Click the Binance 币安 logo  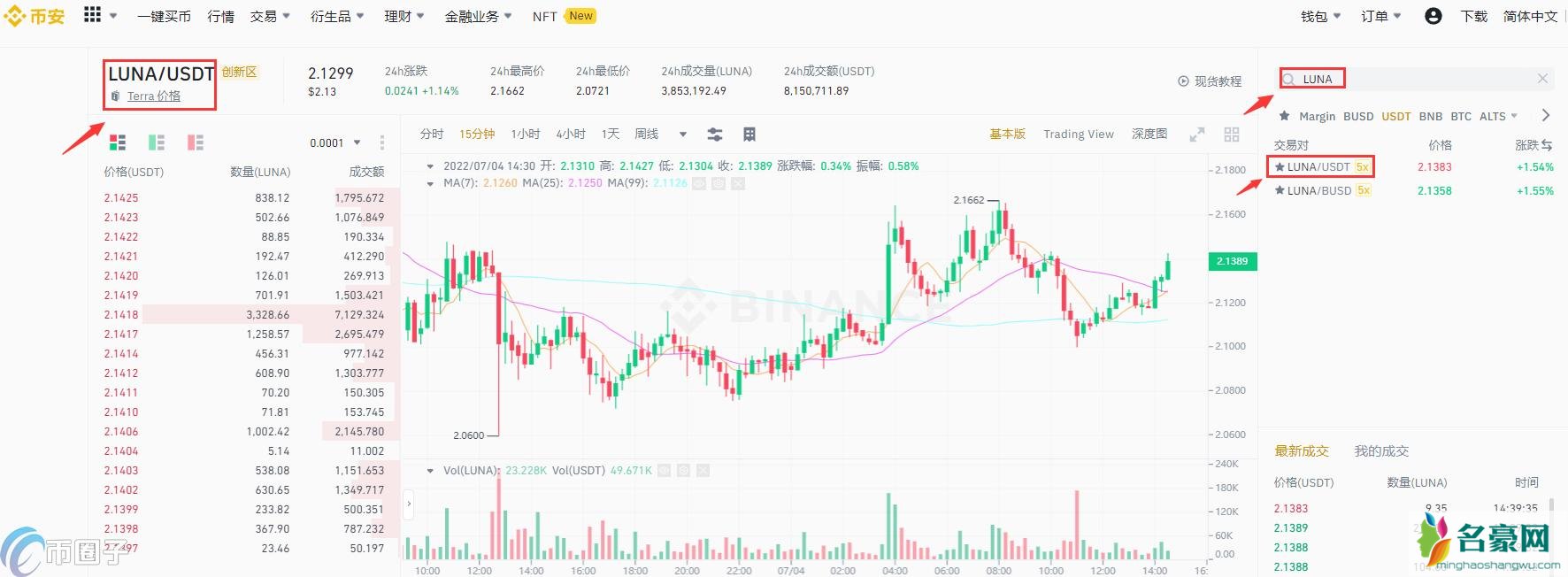[35, 16]
